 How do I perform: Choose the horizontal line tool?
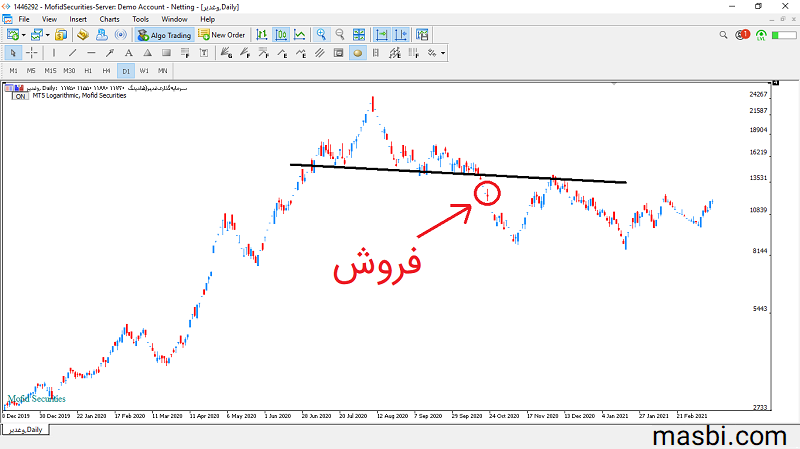91,53
